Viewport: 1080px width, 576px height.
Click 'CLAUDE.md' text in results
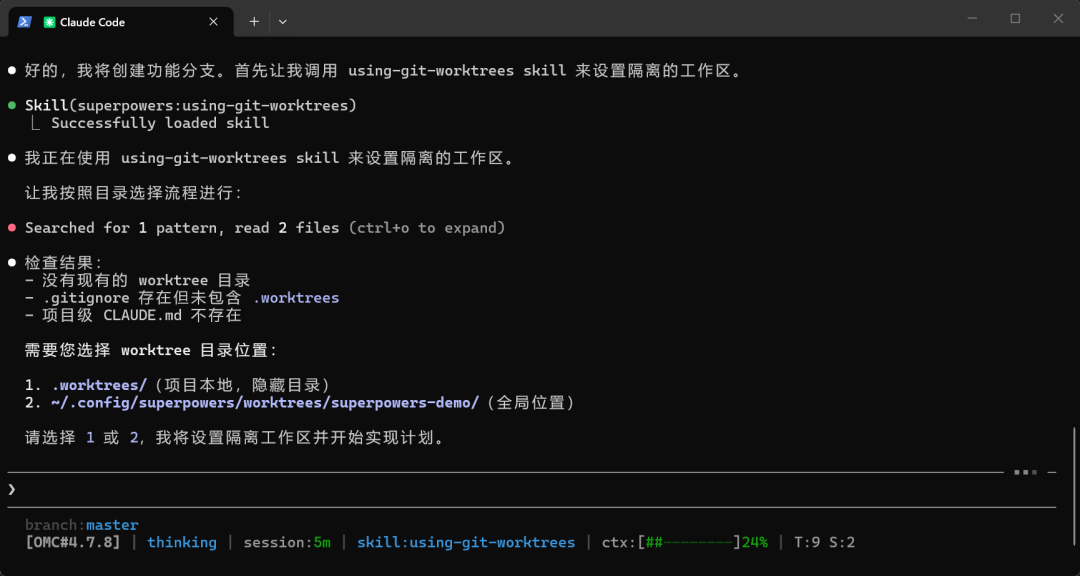143,316
